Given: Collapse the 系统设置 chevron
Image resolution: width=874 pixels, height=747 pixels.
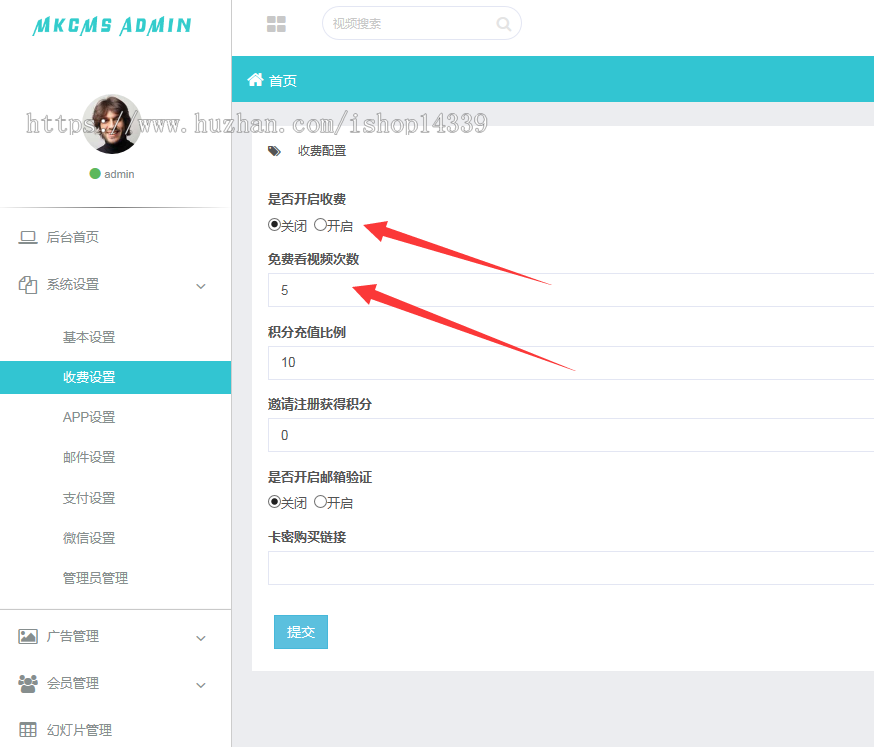Looking at the screenshot, I should pos(201,286).
